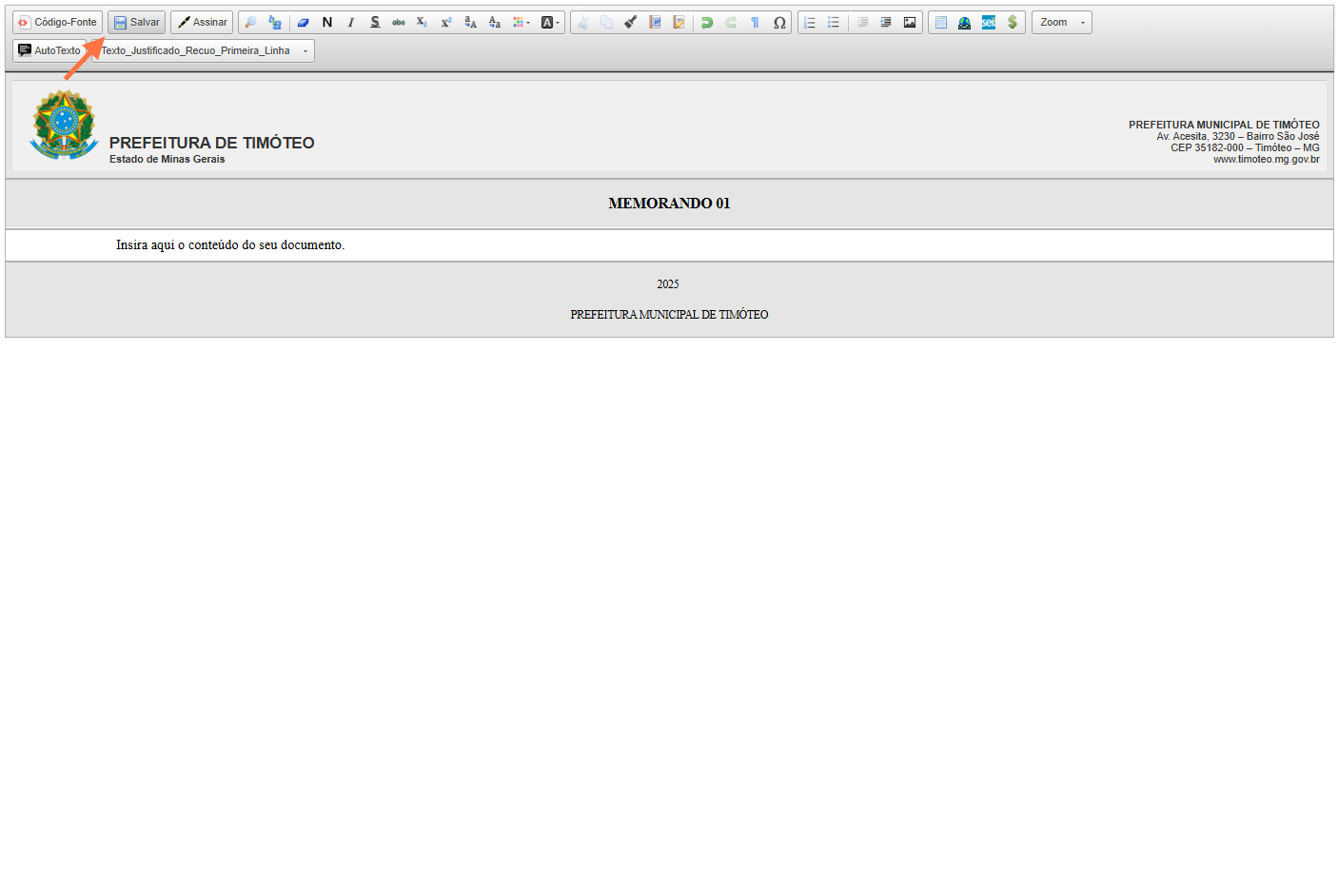
Task: Click in the document content text line
Action: (x=230, y=244)
